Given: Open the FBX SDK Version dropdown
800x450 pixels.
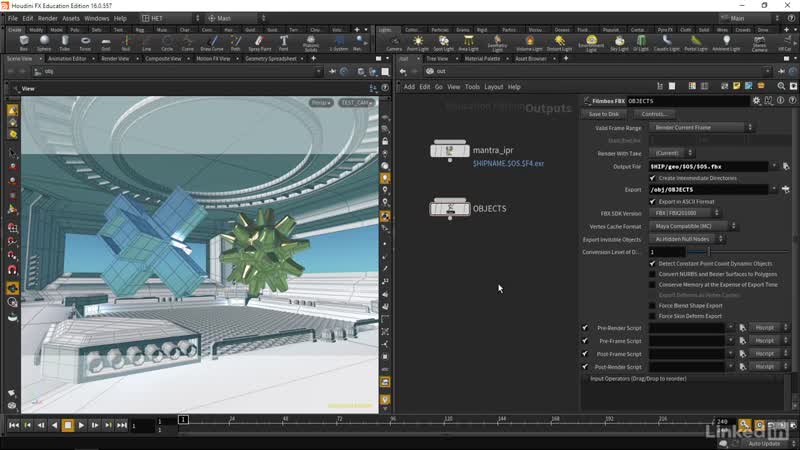Looking at the screenshot, I should coord(684,213).
